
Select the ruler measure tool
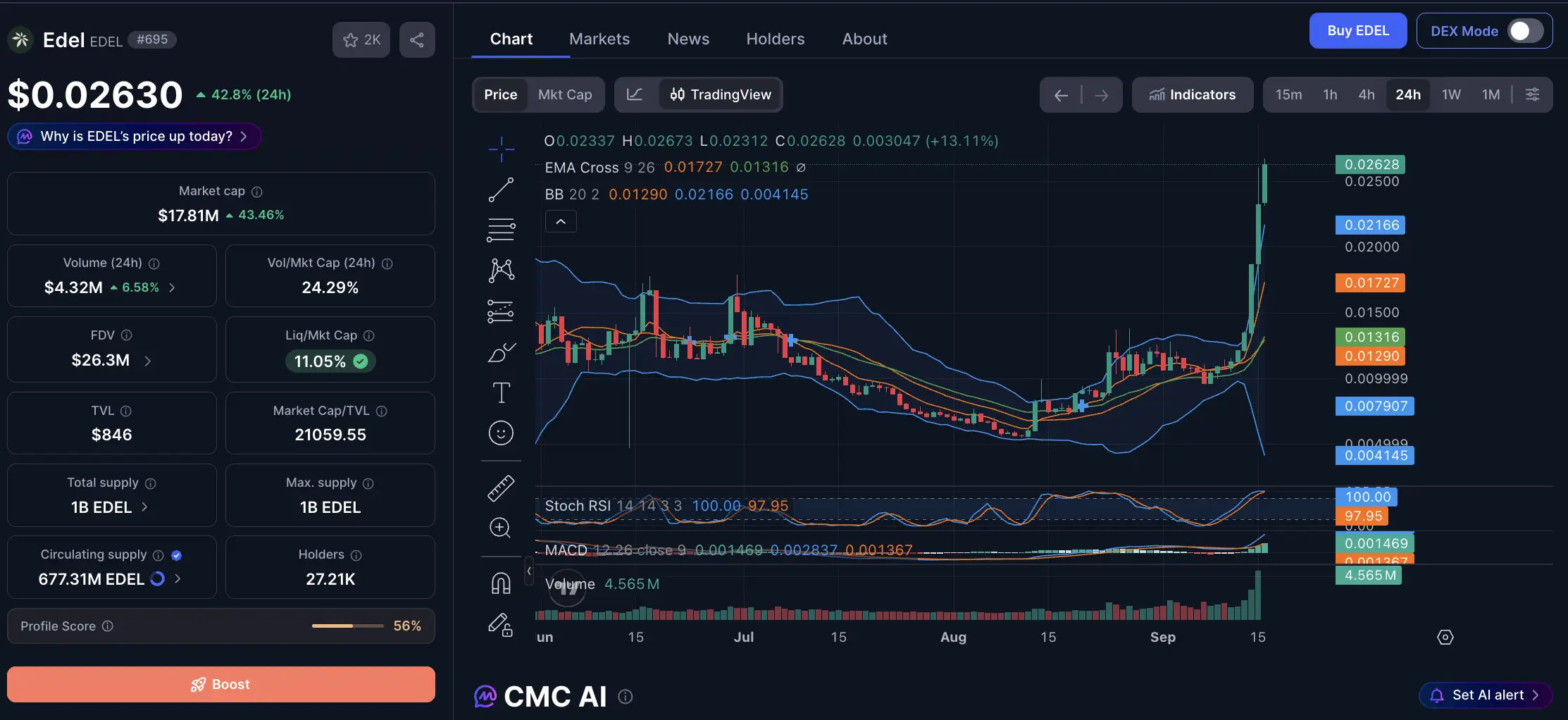click(501, 488)
